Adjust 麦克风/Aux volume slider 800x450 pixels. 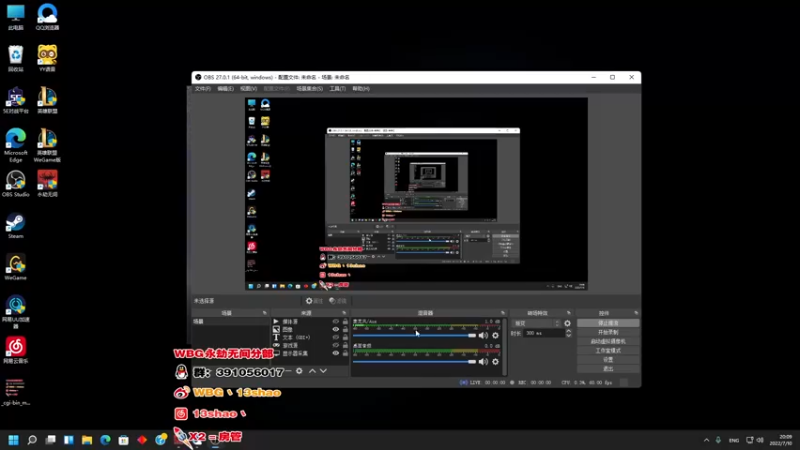(x=414, y=336)
